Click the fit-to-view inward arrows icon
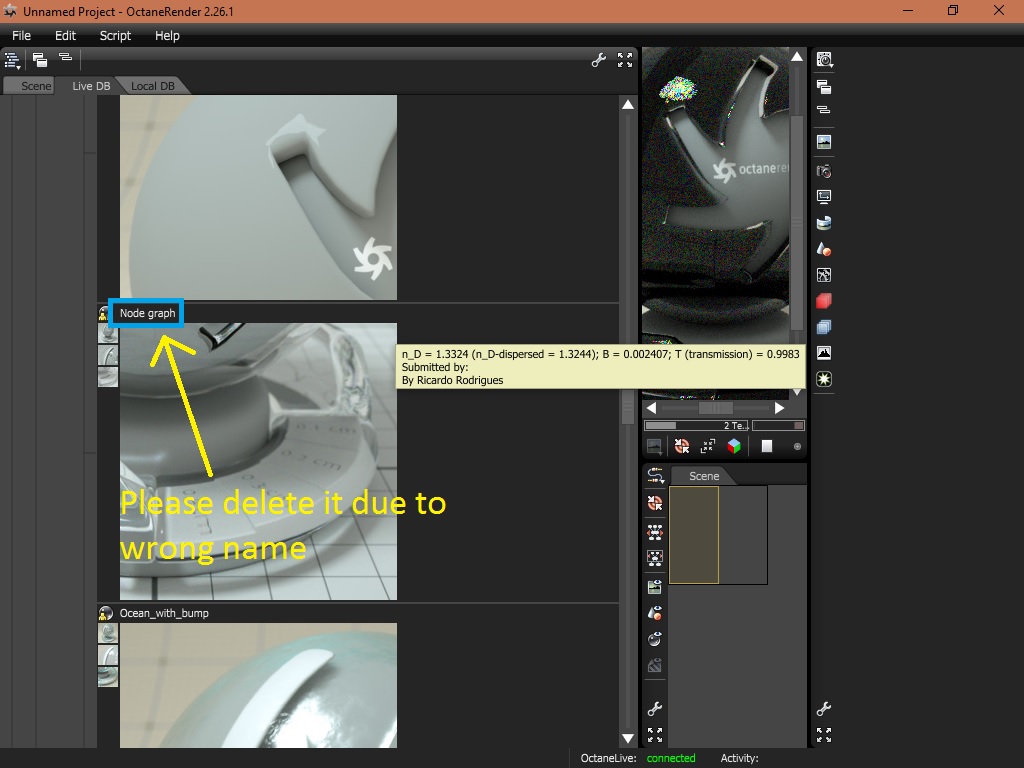This screenshot has height=768, width=1024. coord(707,446)
